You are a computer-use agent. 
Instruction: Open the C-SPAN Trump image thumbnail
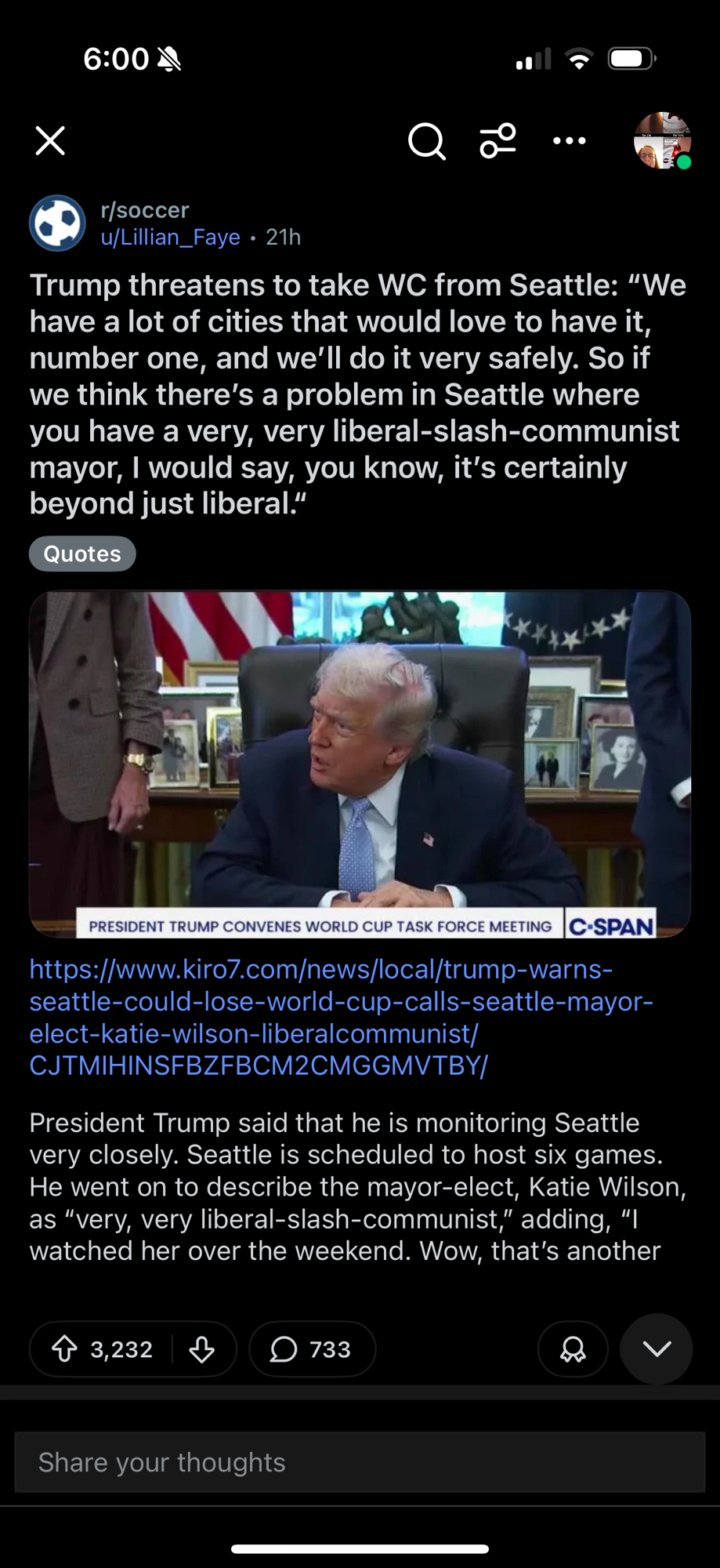pyautogui.click(x=360, y=764)
